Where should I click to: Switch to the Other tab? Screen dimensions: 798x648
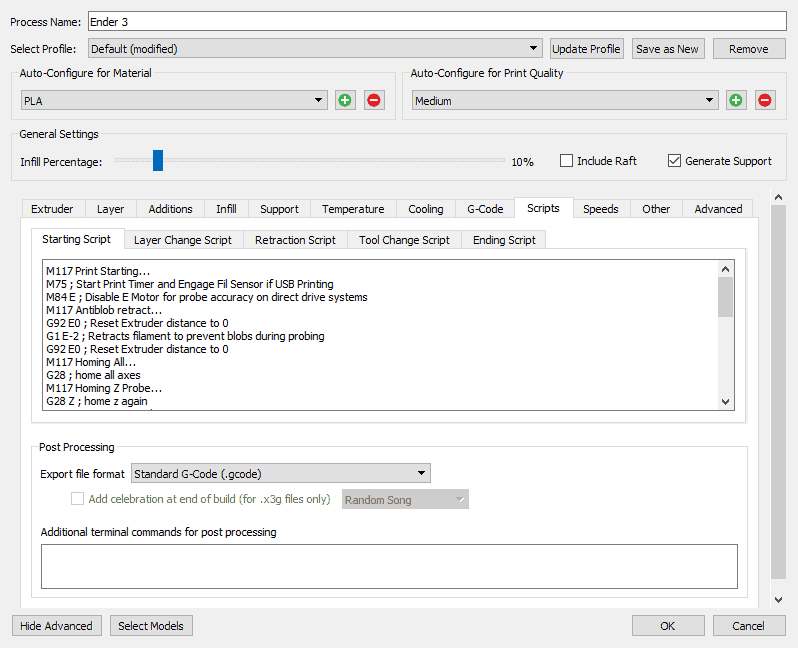coord(656,209)
